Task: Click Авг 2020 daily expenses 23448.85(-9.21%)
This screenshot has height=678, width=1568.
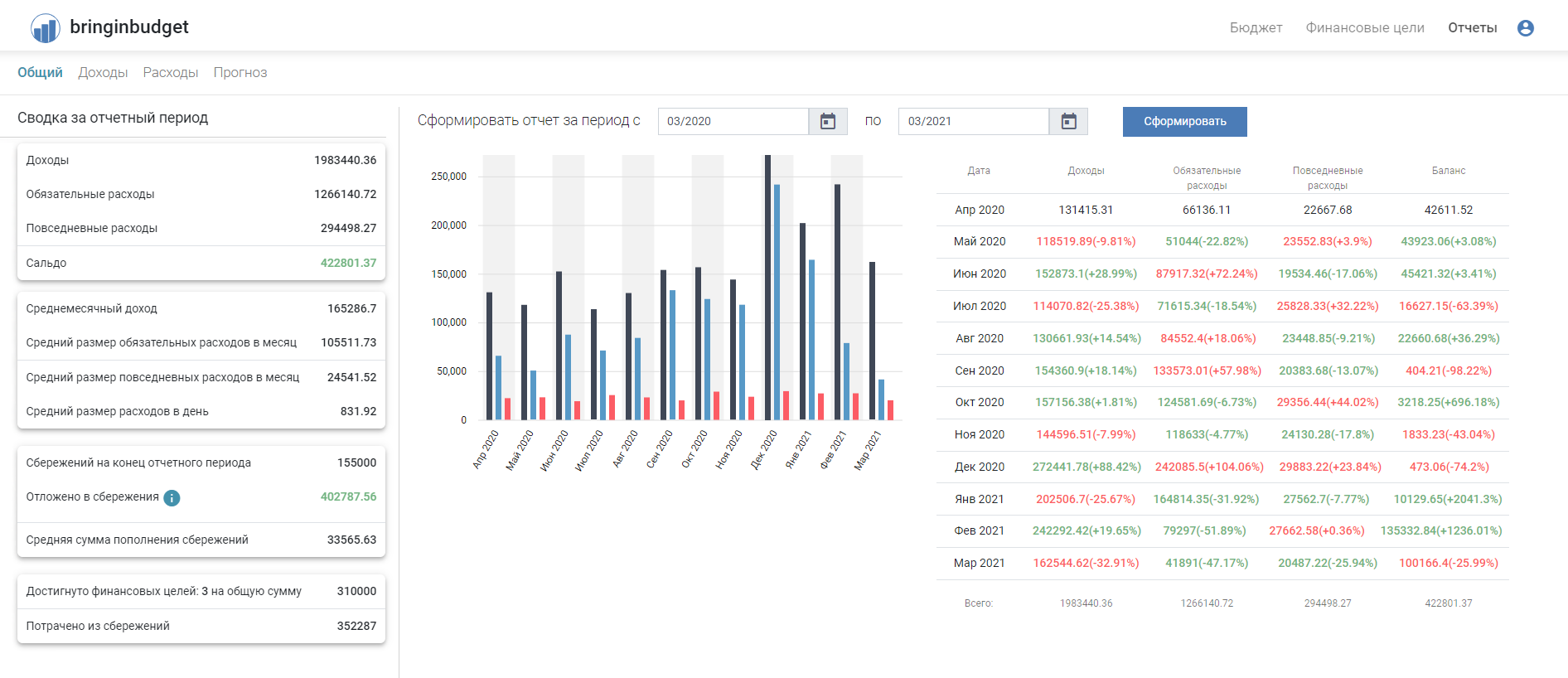Action: [x=1328, y=339]
